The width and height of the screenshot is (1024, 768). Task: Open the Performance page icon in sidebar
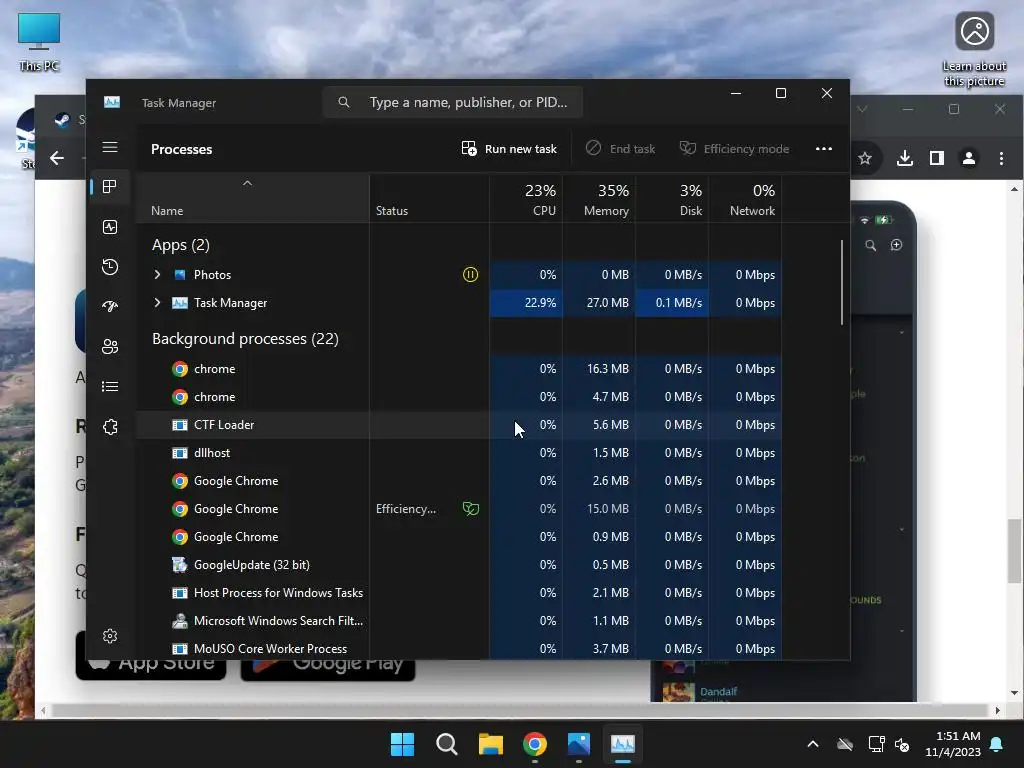point(110,227)
